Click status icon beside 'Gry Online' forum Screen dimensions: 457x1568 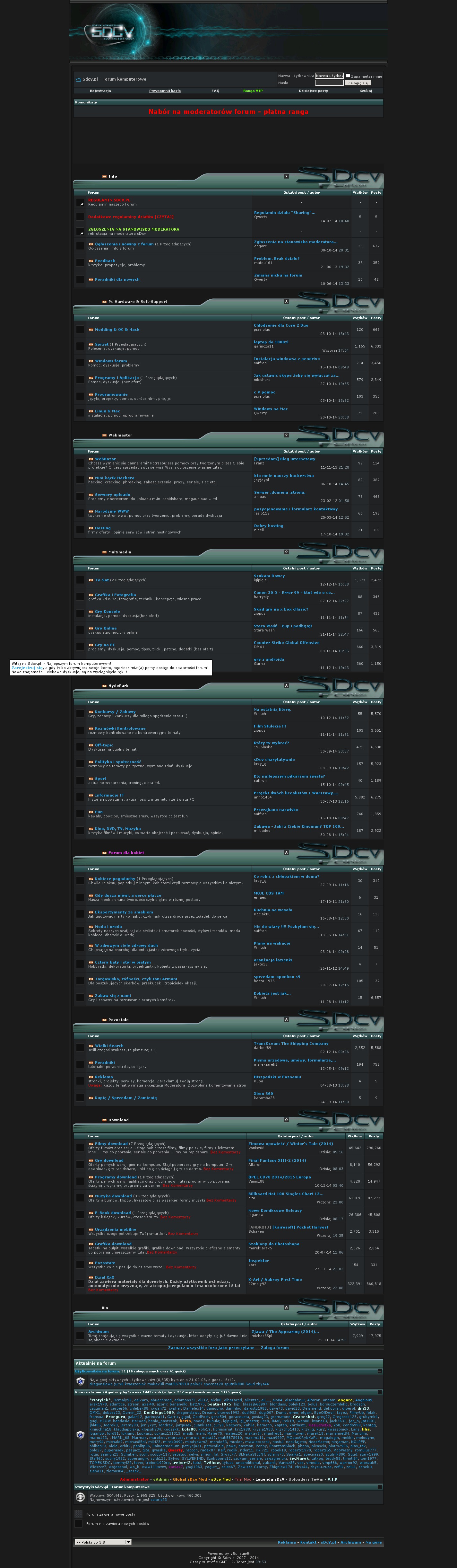point(80,630)
